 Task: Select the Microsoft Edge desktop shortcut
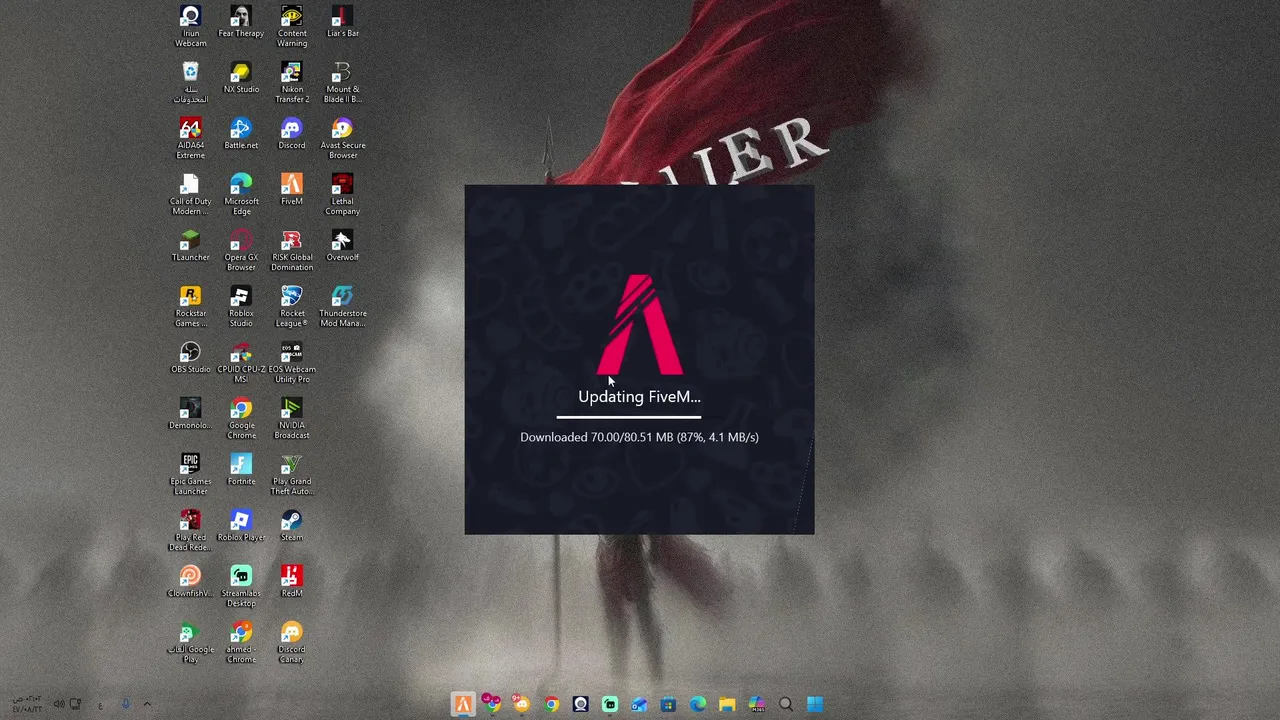241,194
